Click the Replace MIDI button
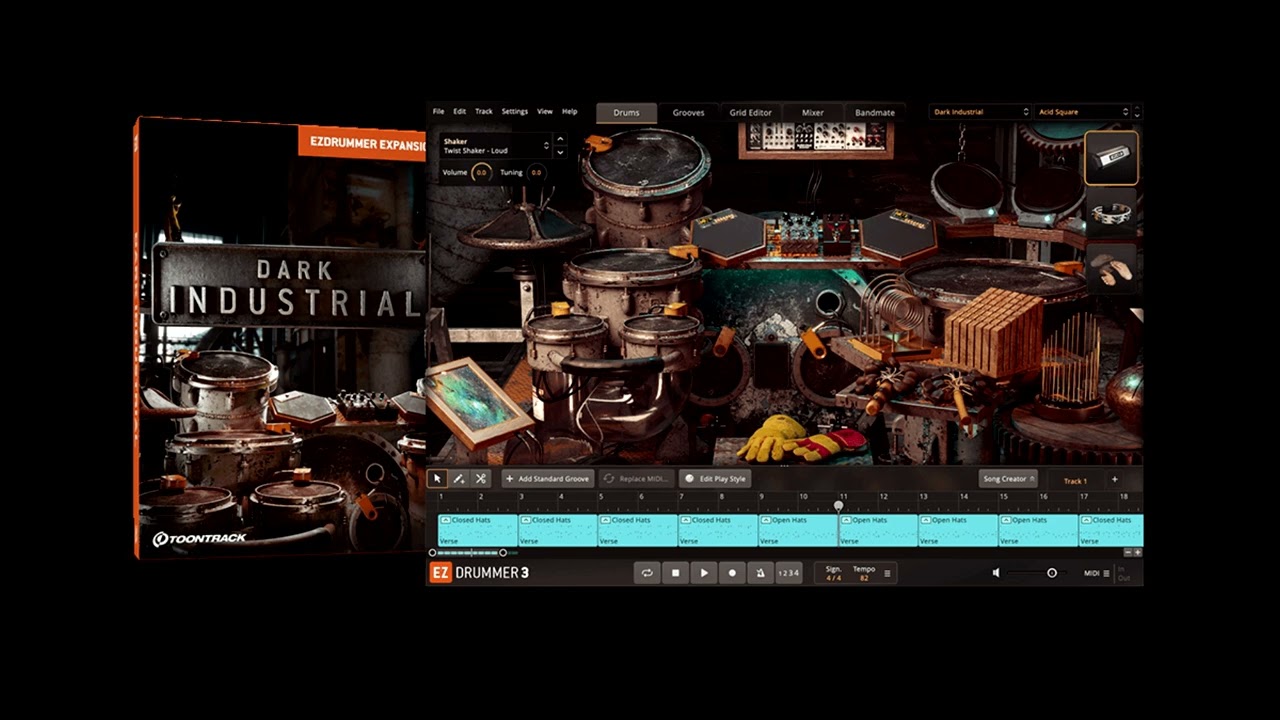1280x720 pixels. coord(636,479)
